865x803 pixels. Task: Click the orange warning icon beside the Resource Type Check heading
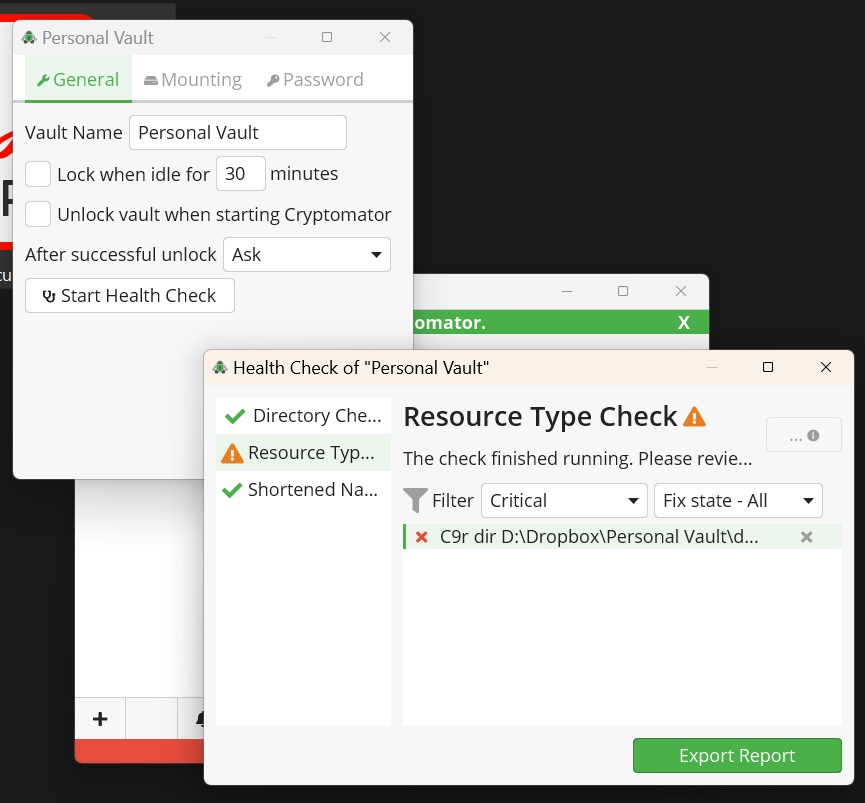[x=694, y=417]
